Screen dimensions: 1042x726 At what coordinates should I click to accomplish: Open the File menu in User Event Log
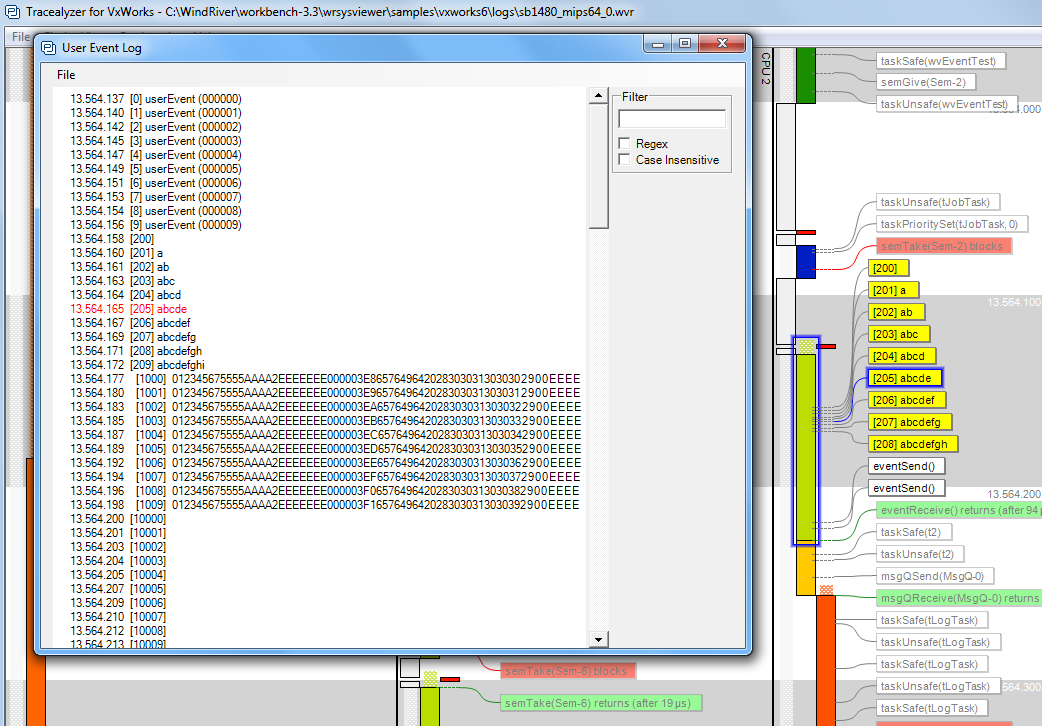(66, 75)
